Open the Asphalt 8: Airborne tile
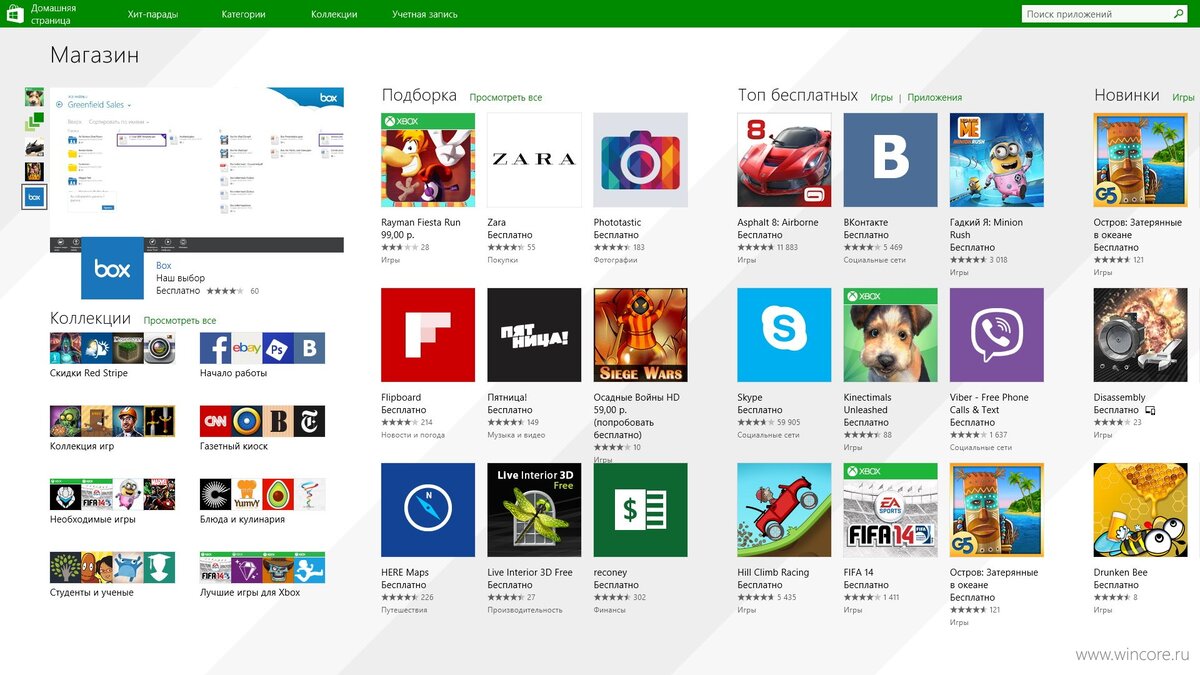The height and width of the screenshot is (675, 1200). (784, 160)
